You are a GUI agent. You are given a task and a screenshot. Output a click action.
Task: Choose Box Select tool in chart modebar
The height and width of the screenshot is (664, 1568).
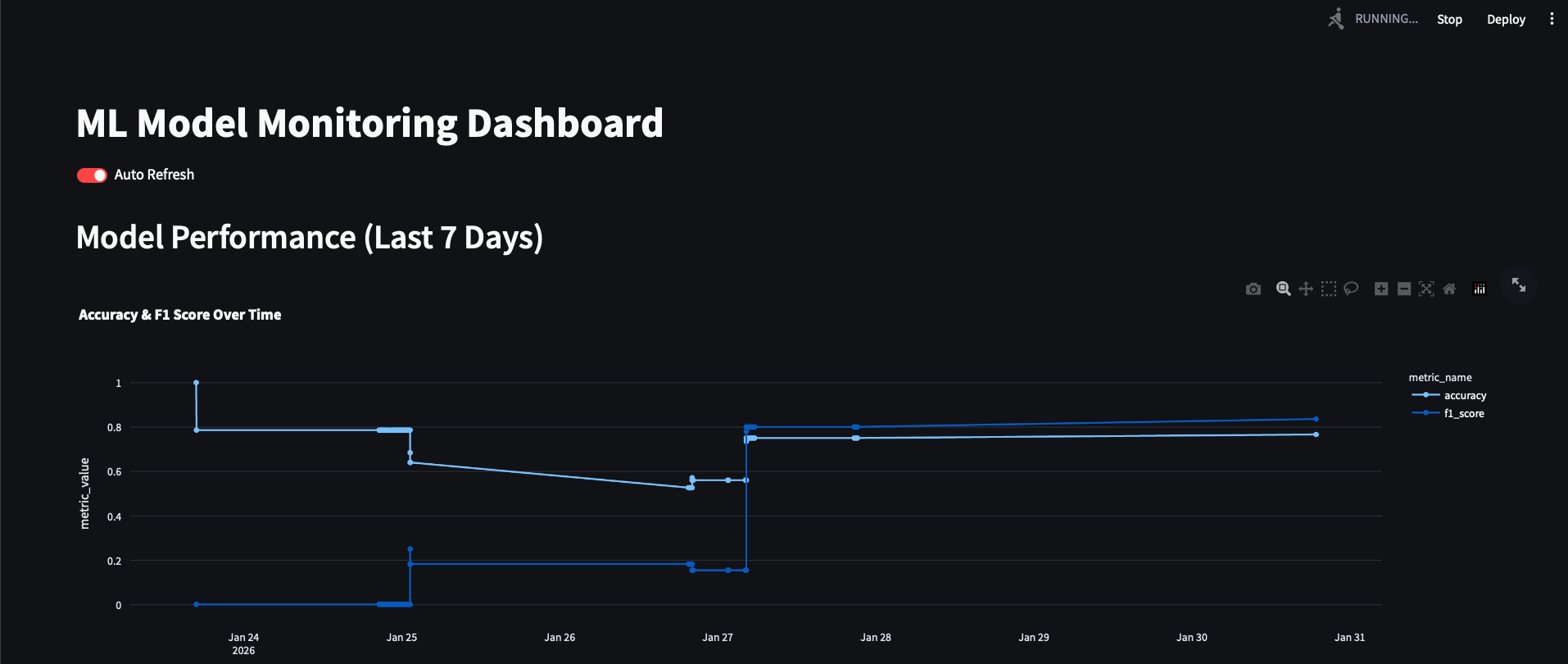(1329, 289)
